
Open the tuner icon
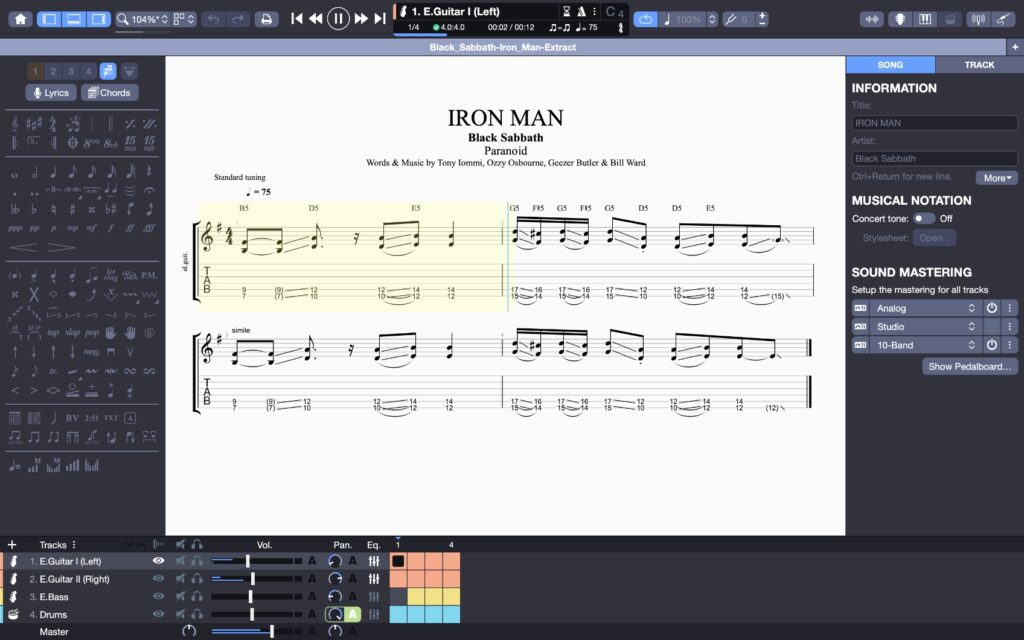pos(978,19)
